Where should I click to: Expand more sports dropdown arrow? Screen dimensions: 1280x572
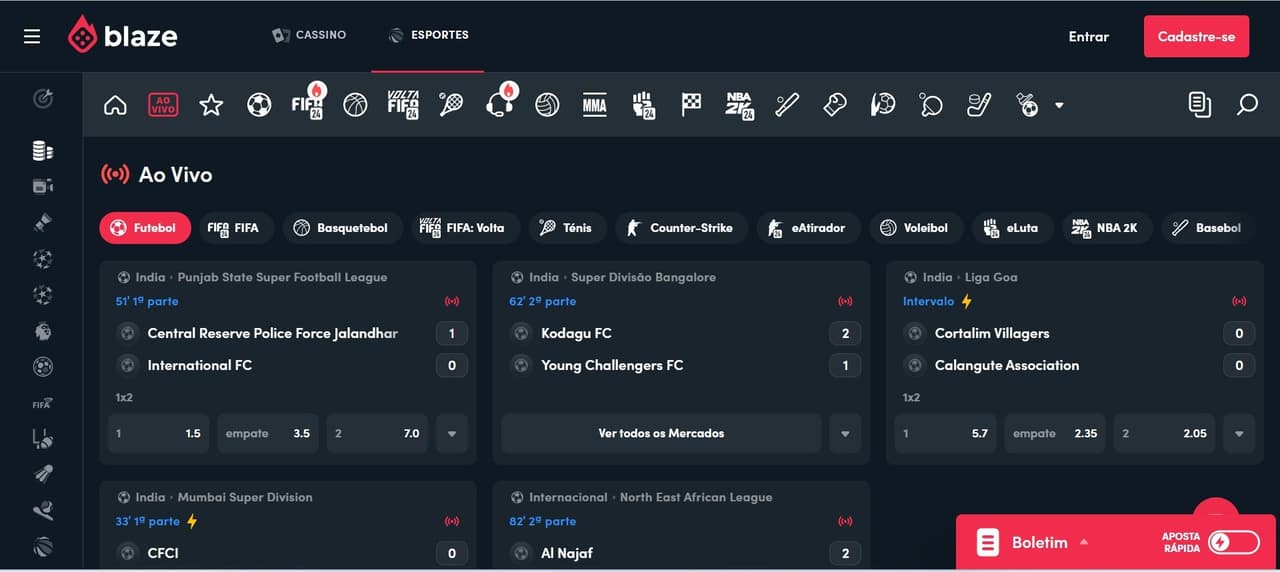point(1059,106)
